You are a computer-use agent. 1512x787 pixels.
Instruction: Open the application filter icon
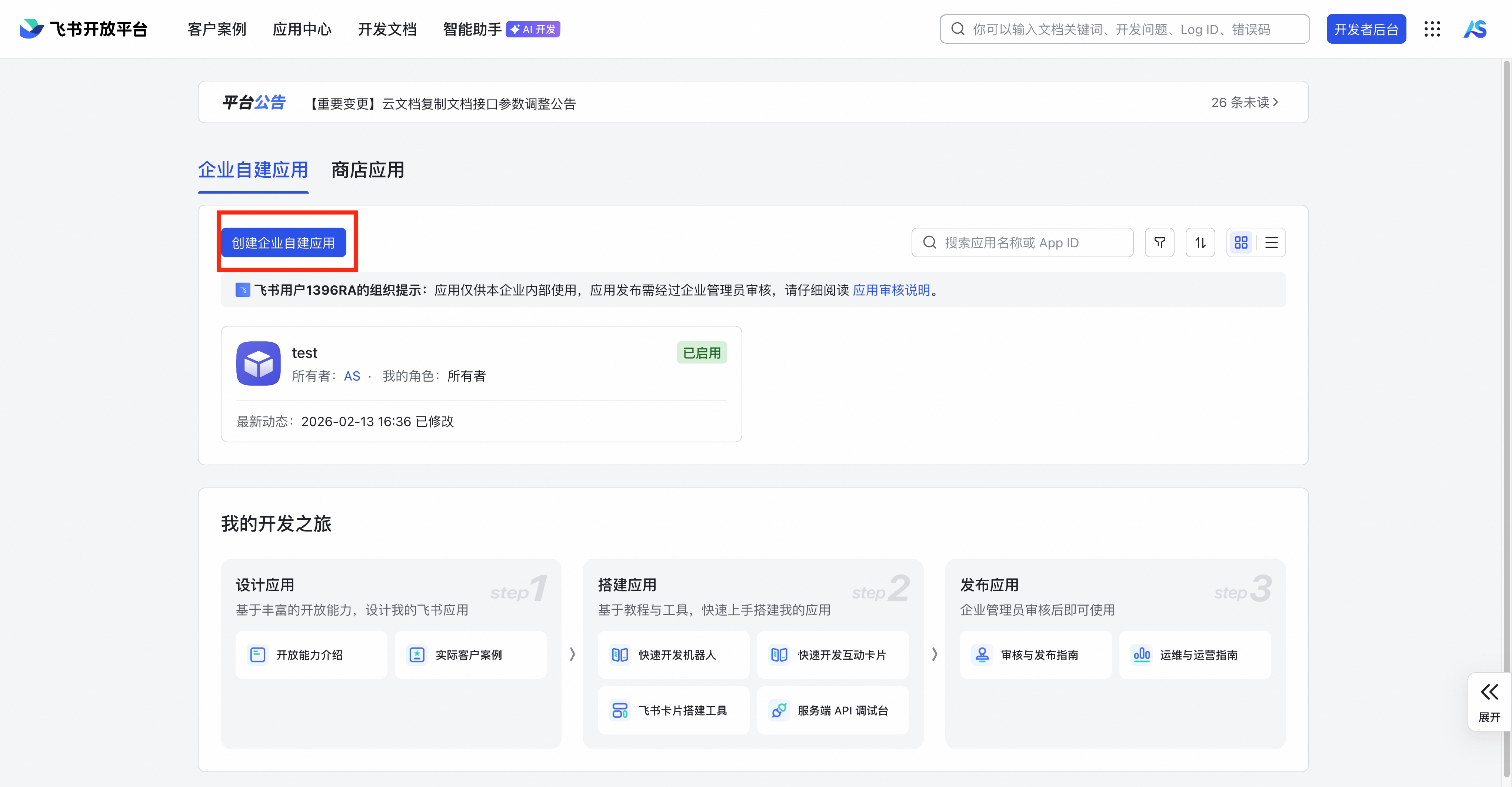click(x=1159, y=242)
